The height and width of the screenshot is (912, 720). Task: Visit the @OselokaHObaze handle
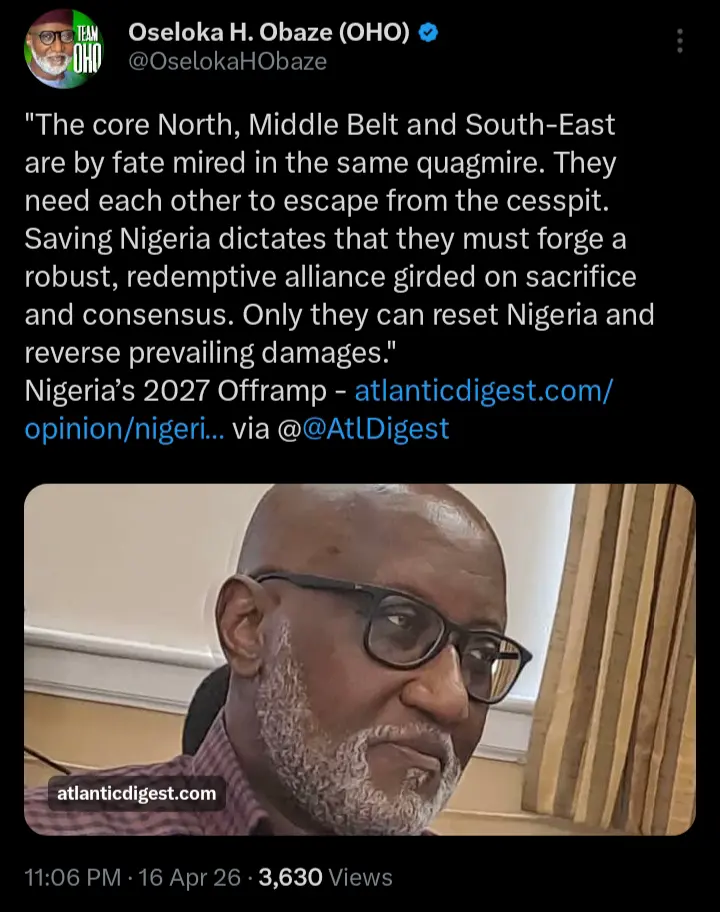point(227,62)
